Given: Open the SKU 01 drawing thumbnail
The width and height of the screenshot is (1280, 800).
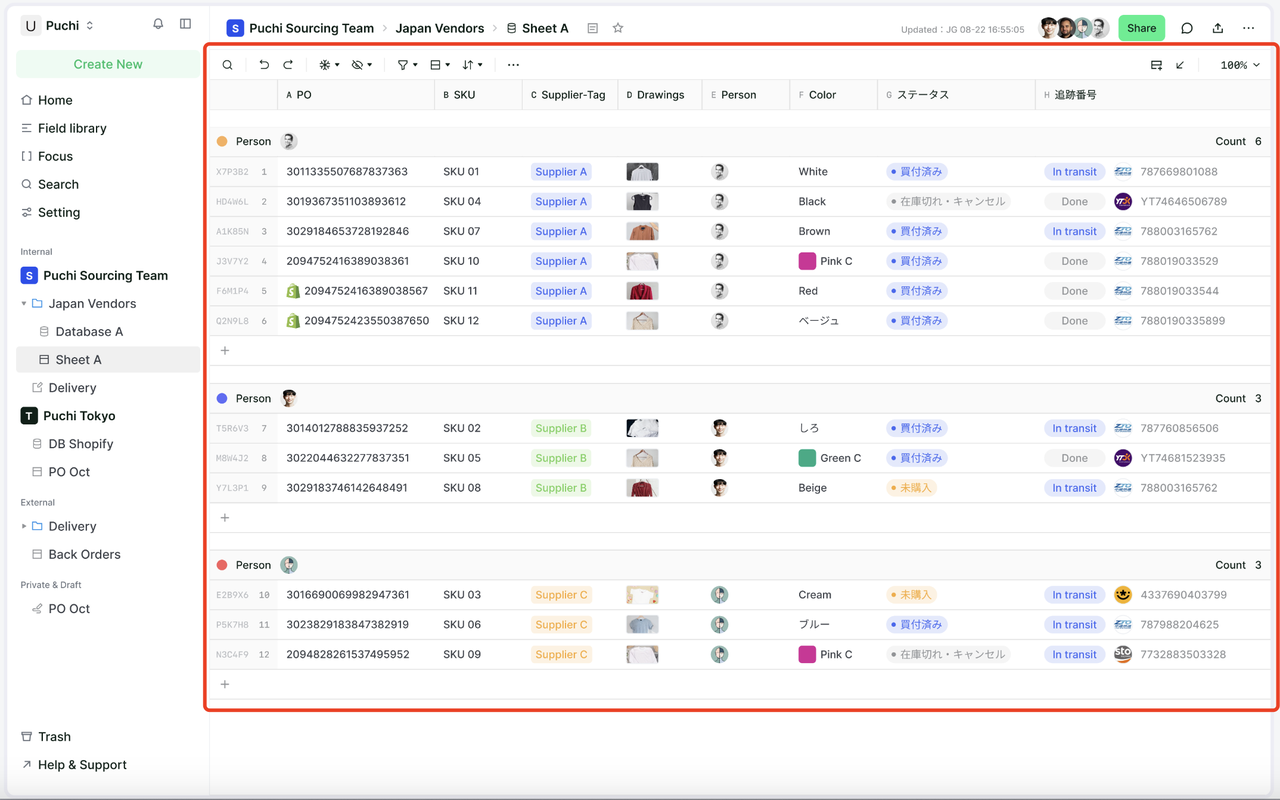Looking at the screenshot, I should (642, 171).
